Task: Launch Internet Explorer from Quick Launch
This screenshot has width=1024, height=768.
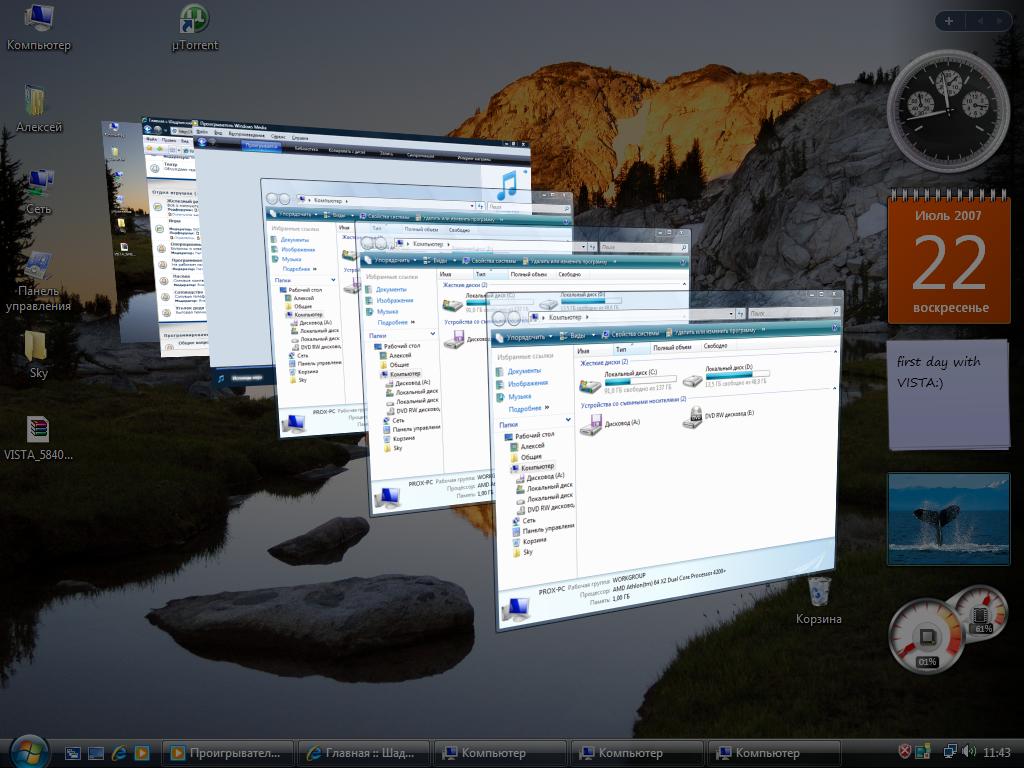Action: (x=119, y=753)
